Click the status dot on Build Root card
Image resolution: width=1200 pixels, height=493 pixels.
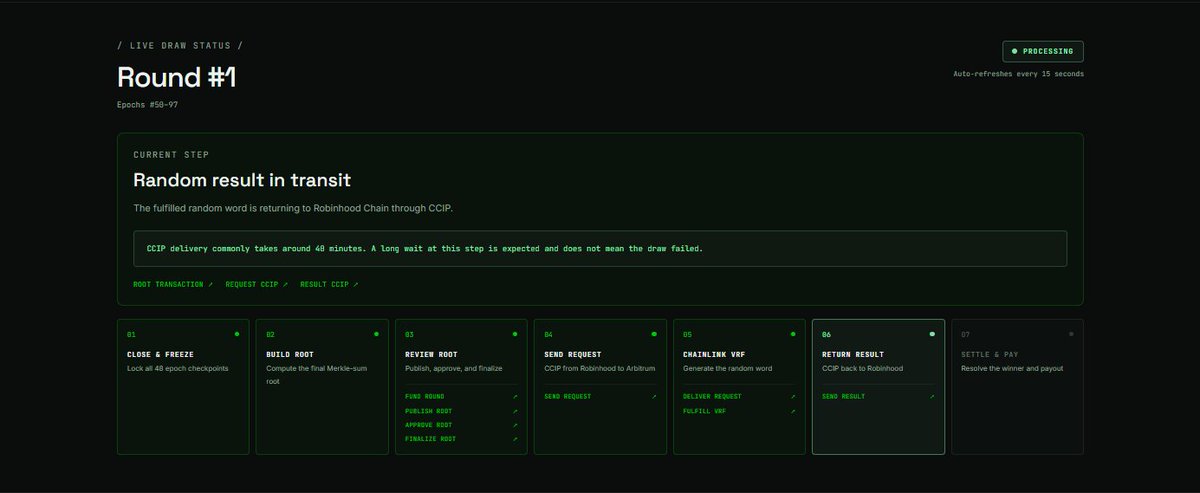coord(376,334)
